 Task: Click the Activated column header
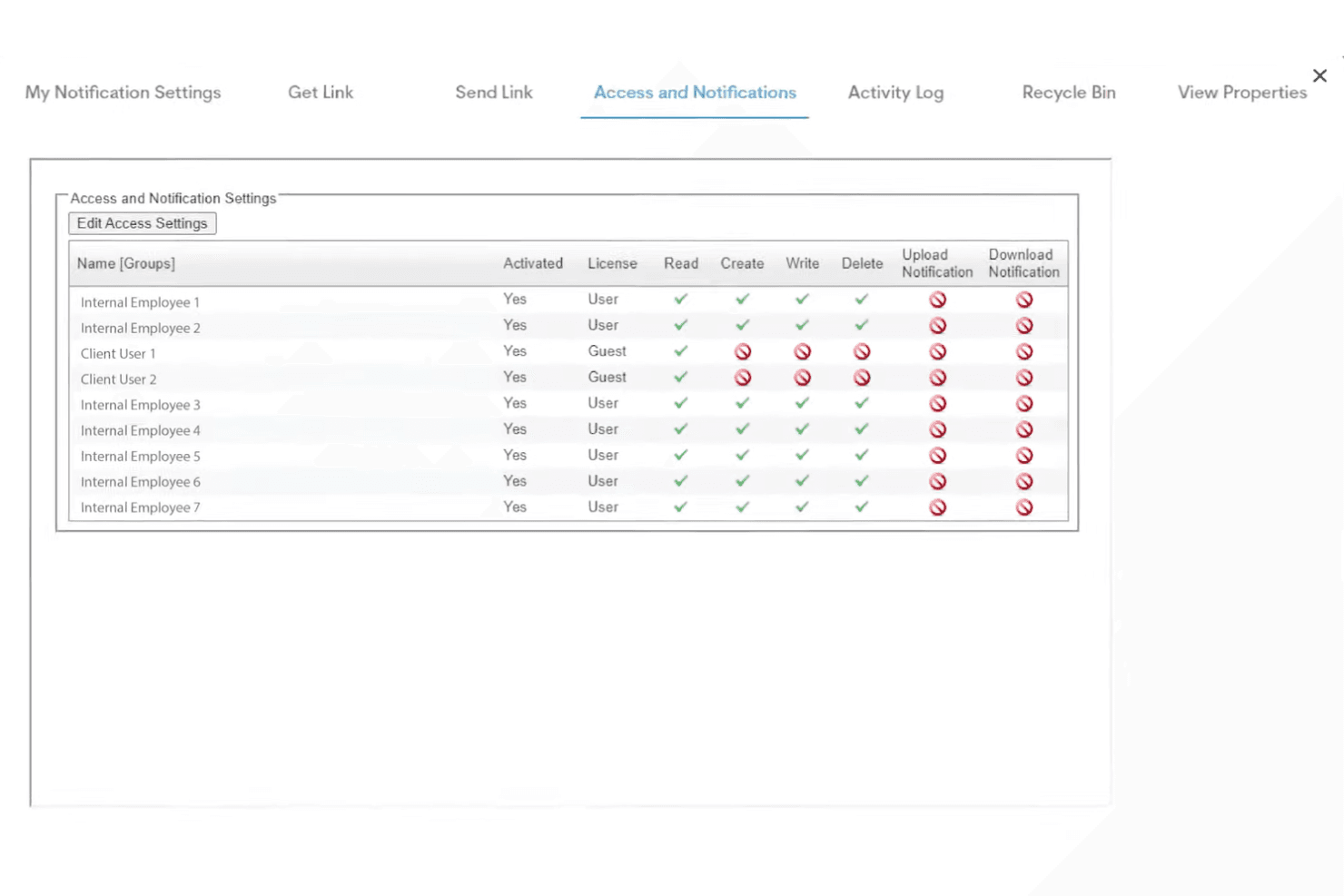pos(533,263)
